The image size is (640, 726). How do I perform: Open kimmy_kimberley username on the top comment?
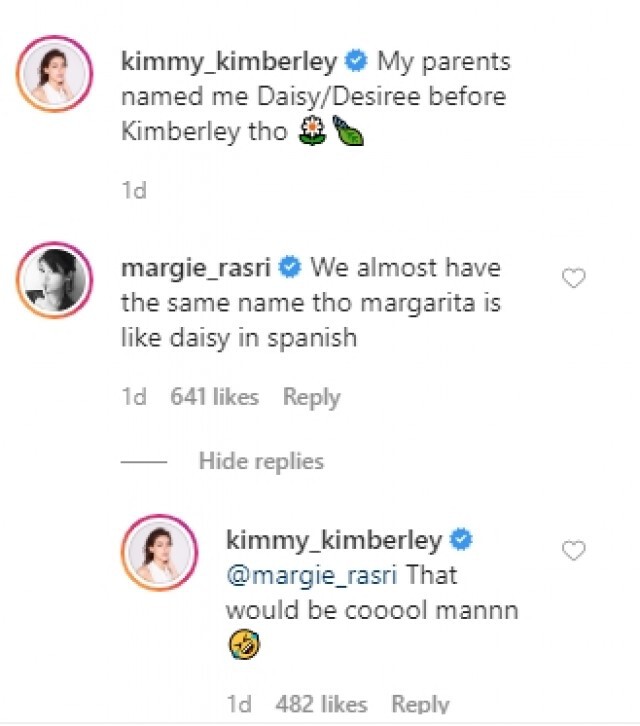[229, 62]
